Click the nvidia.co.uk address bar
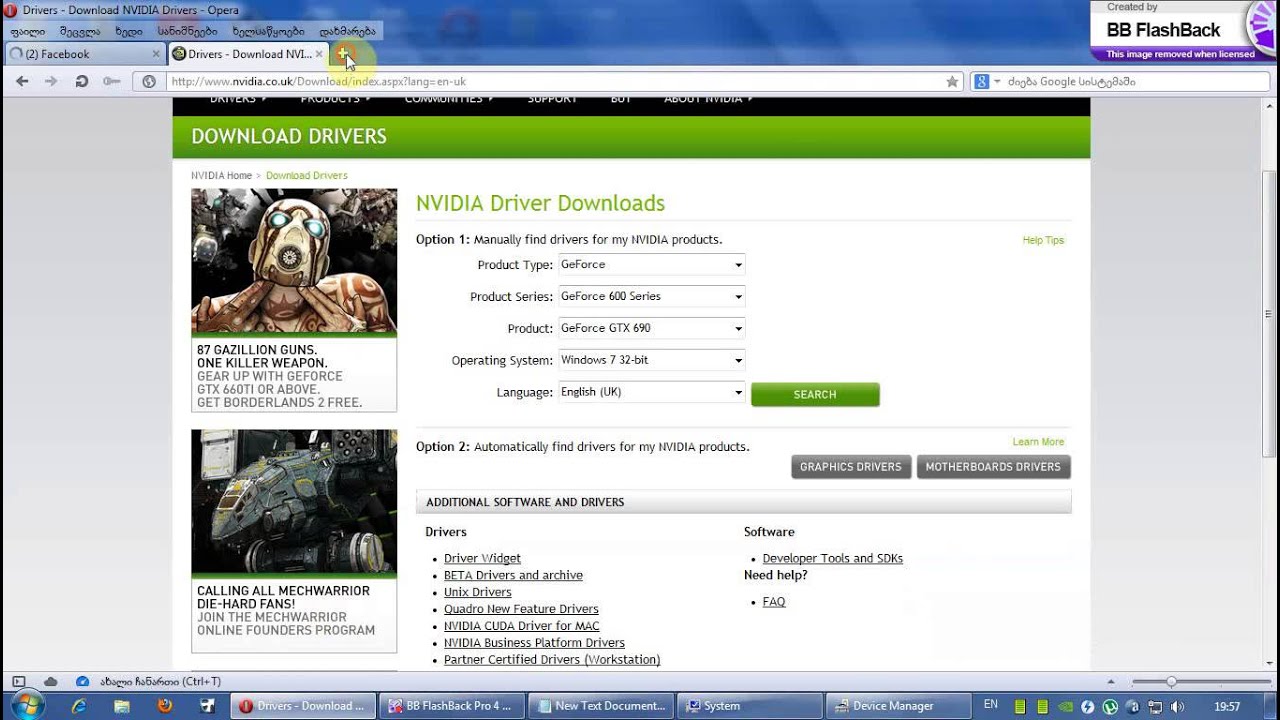Viewport: 1280px width, 720px height. (555, 82)
